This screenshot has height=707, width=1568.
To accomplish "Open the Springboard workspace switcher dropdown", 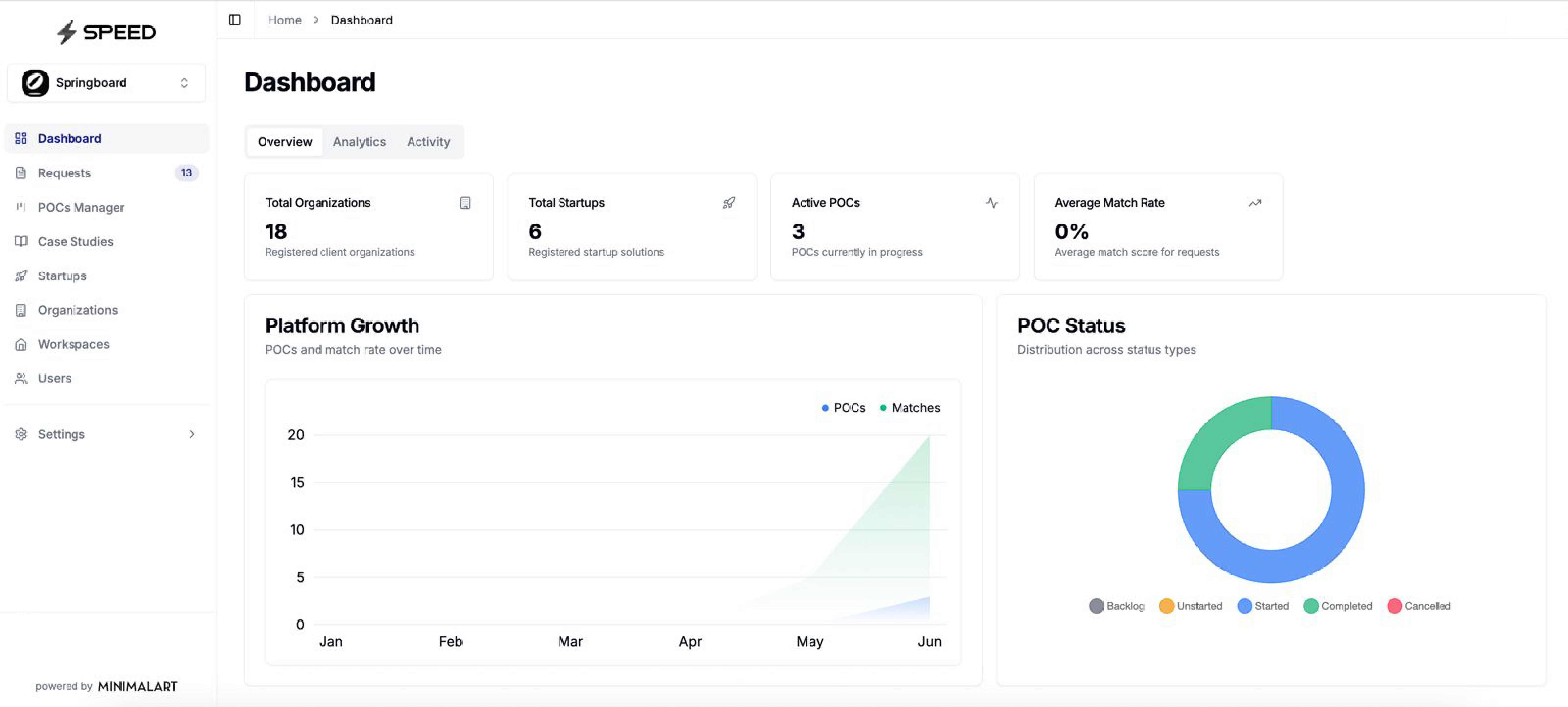I will [107, 83].
